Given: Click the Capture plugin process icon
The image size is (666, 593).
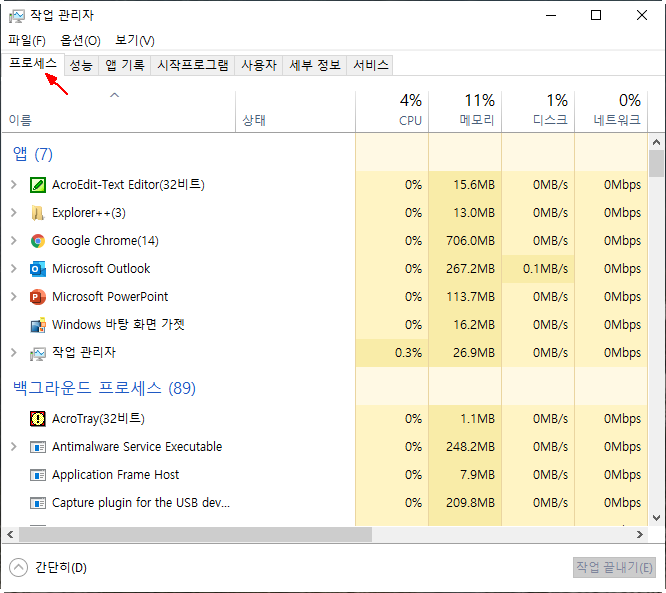Looking at the screenshot, I should click(38, 503).
